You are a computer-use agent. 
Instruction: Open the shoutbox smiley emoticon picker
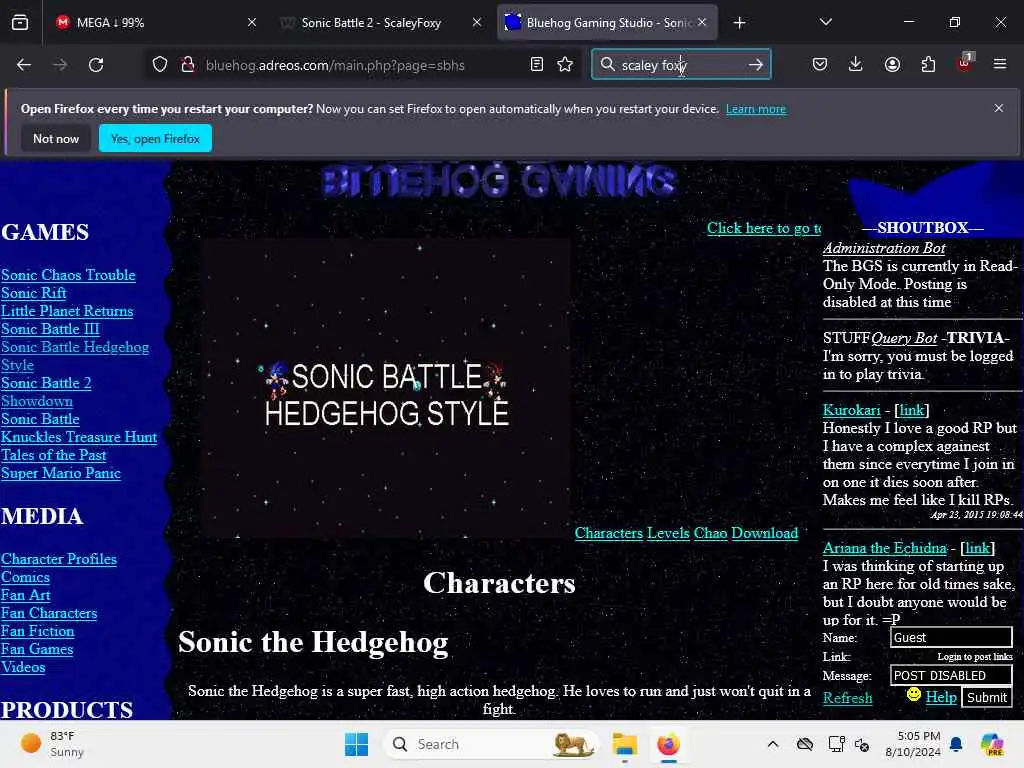point(914,695)
